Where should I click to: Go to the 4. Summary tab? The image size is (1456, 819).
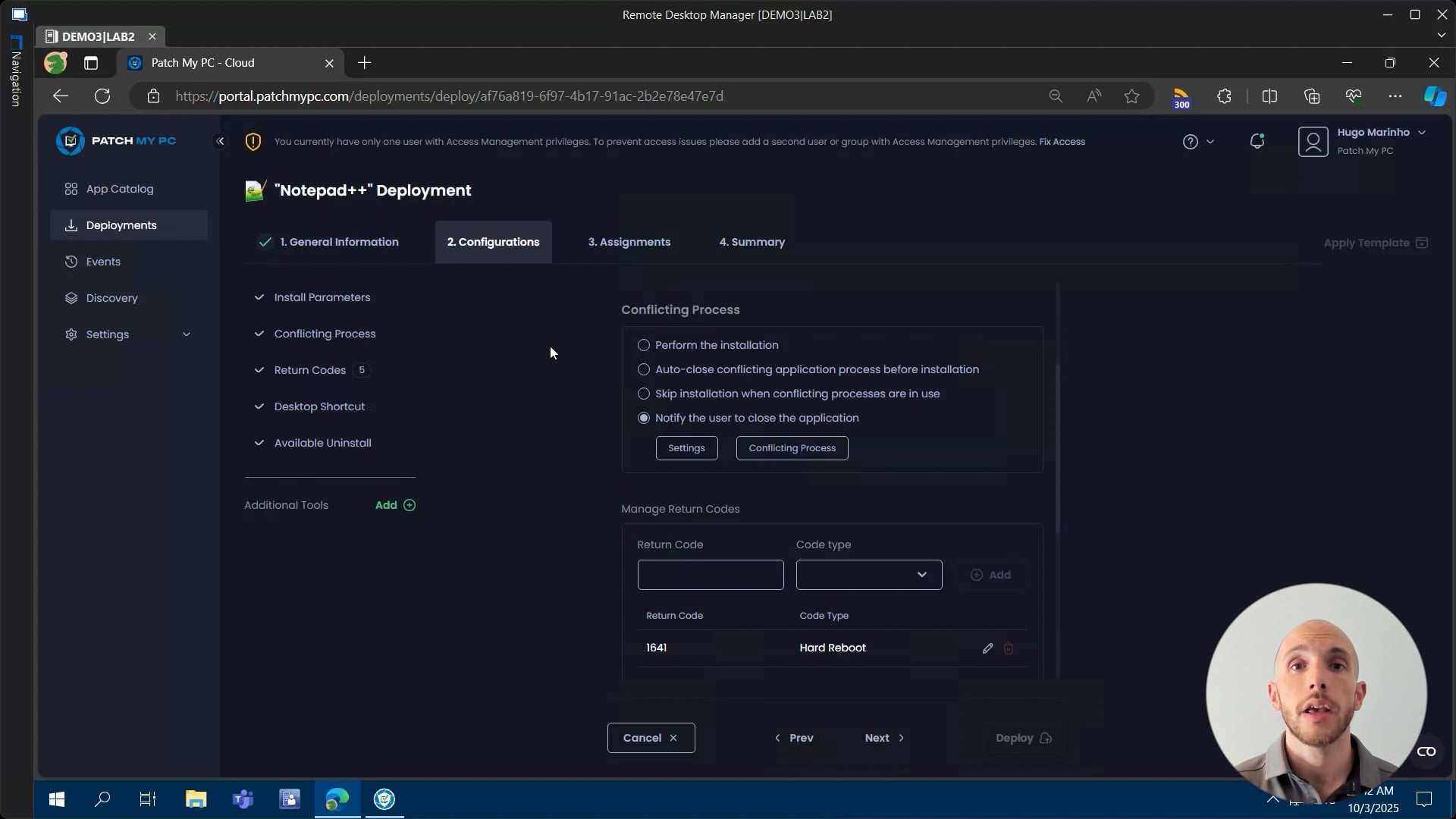click(752, 242)
